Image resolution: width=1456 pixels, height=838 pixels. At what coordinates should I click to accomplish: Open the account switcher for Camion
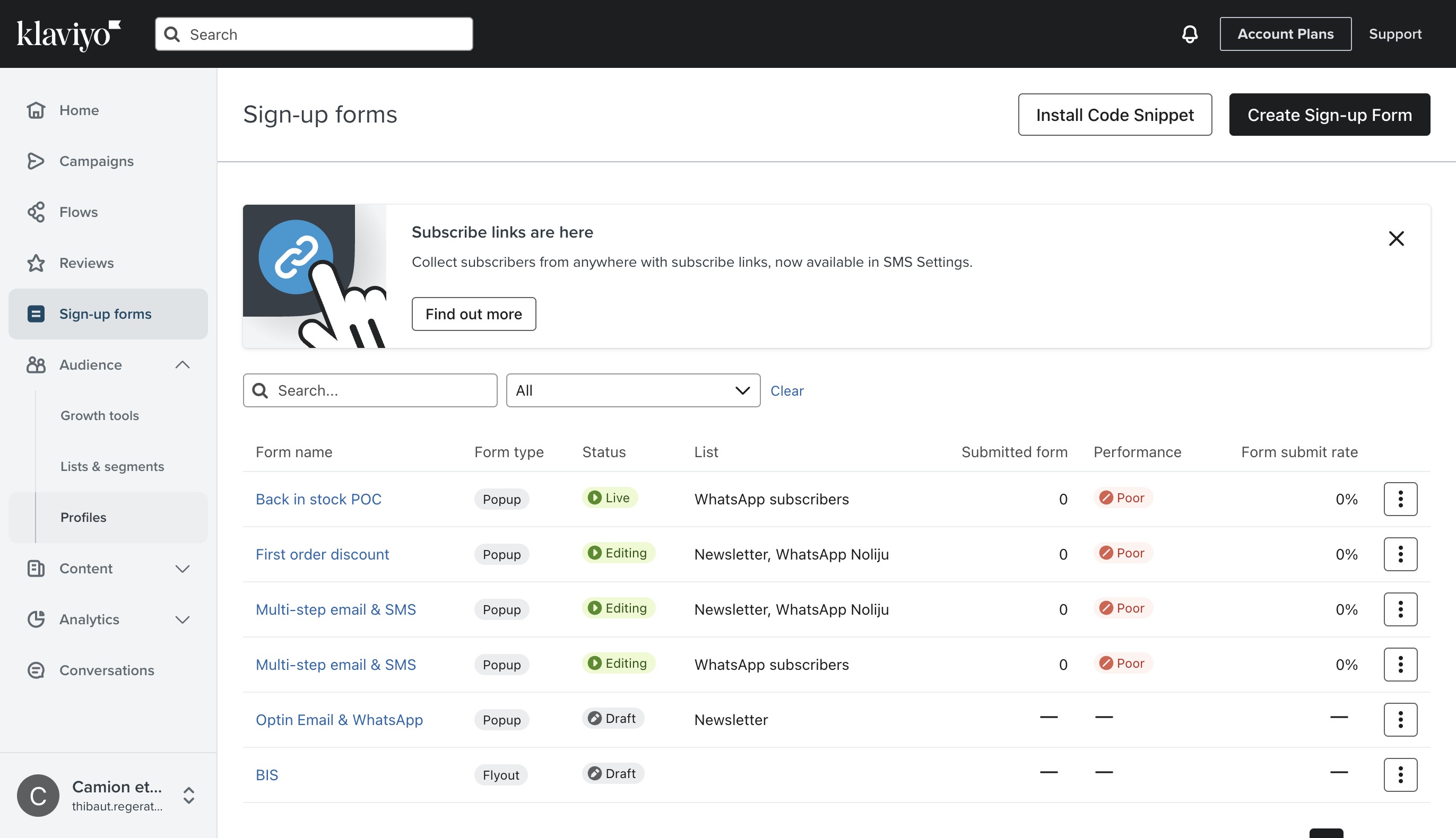(189, 796)
